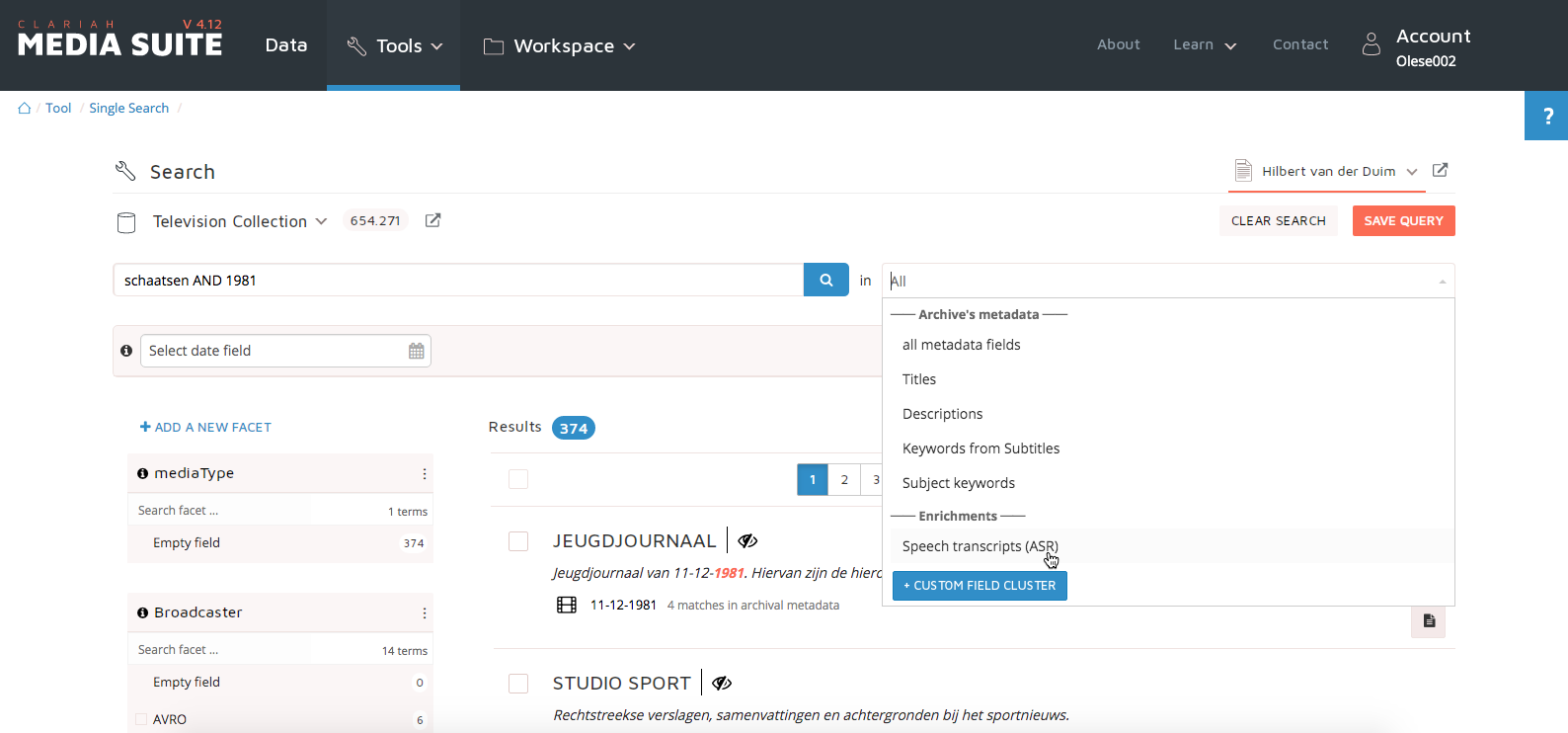Click the magnifier search button
The height and width of the screenshot is (733, 1568).
click(x=825, y=281)
